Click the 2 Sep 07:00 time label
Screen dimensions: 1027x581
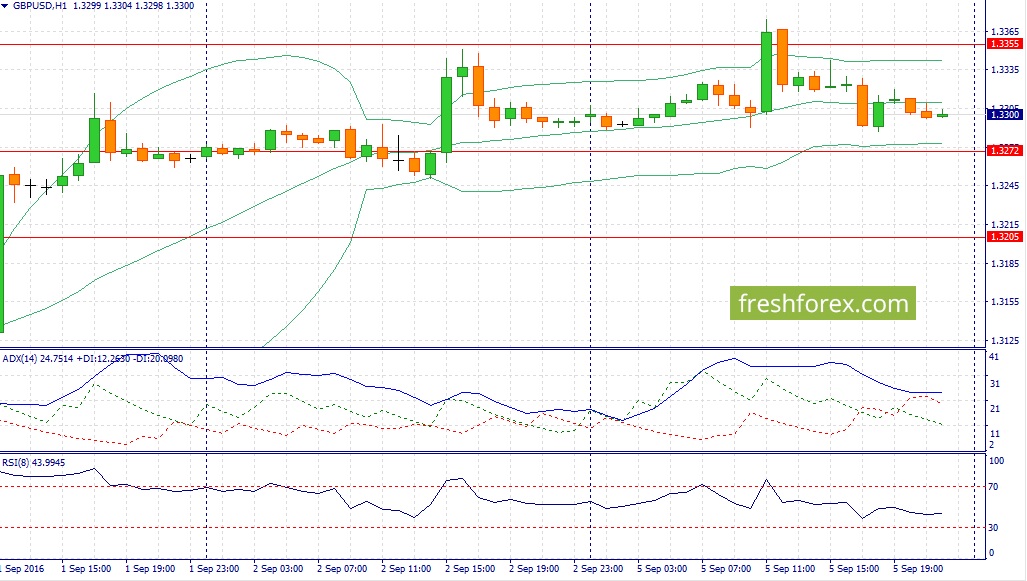[342, 569]
